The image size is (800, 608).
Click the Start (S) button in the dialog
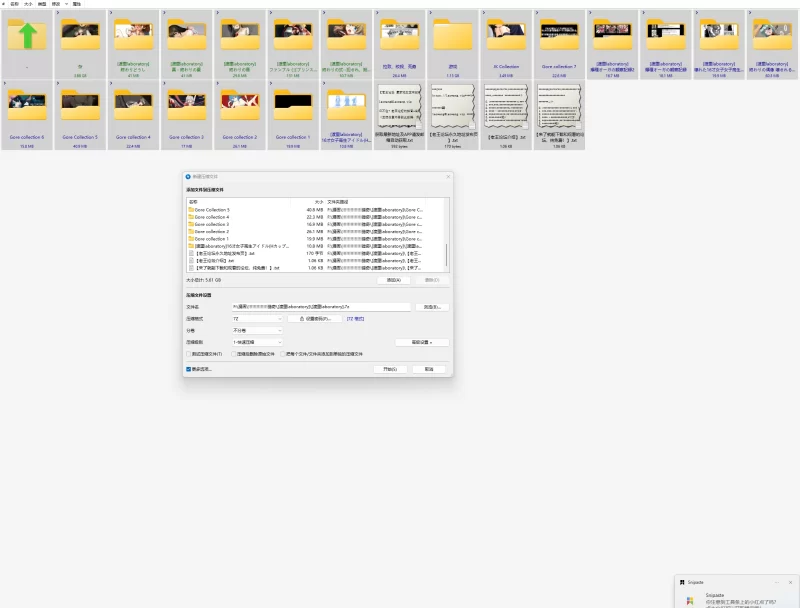[390, 369]
